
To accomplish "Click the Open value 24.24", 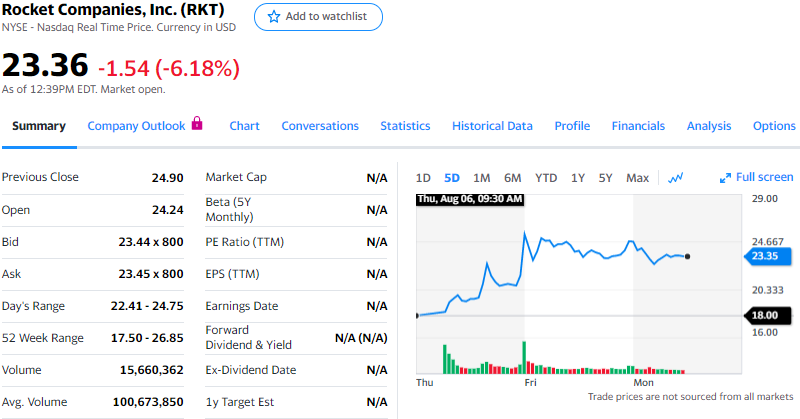I will click(167, 210).
